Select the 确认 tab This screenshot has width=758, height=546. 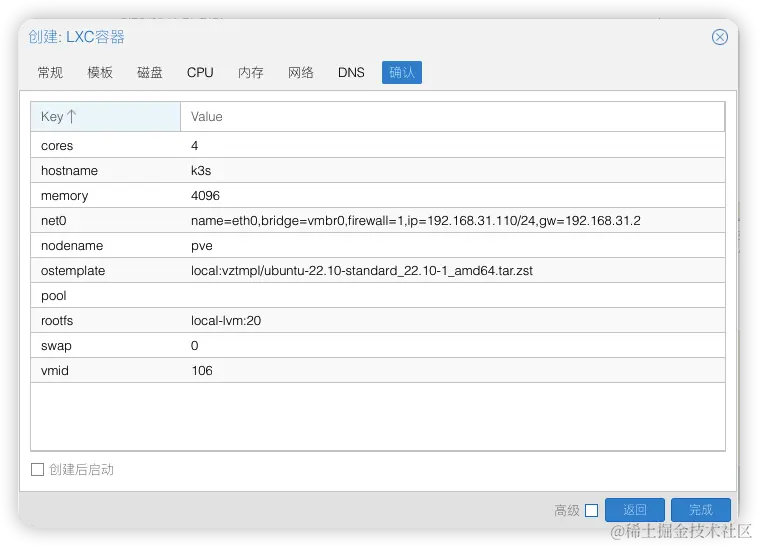pyautogui.click(x=402, y=73)
